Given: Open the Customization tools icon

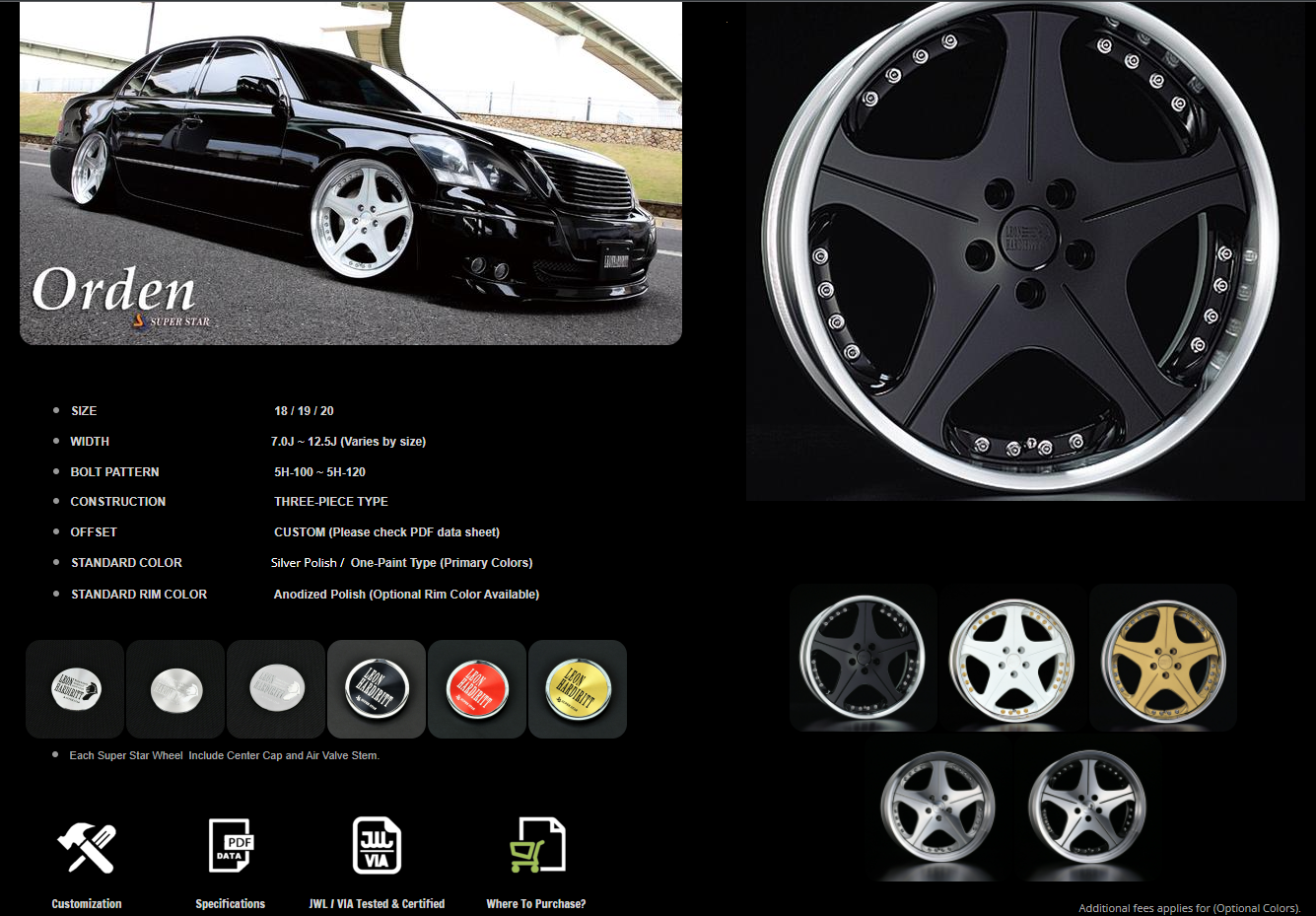Looking at the screenshot, I should (x=87, y=847).
